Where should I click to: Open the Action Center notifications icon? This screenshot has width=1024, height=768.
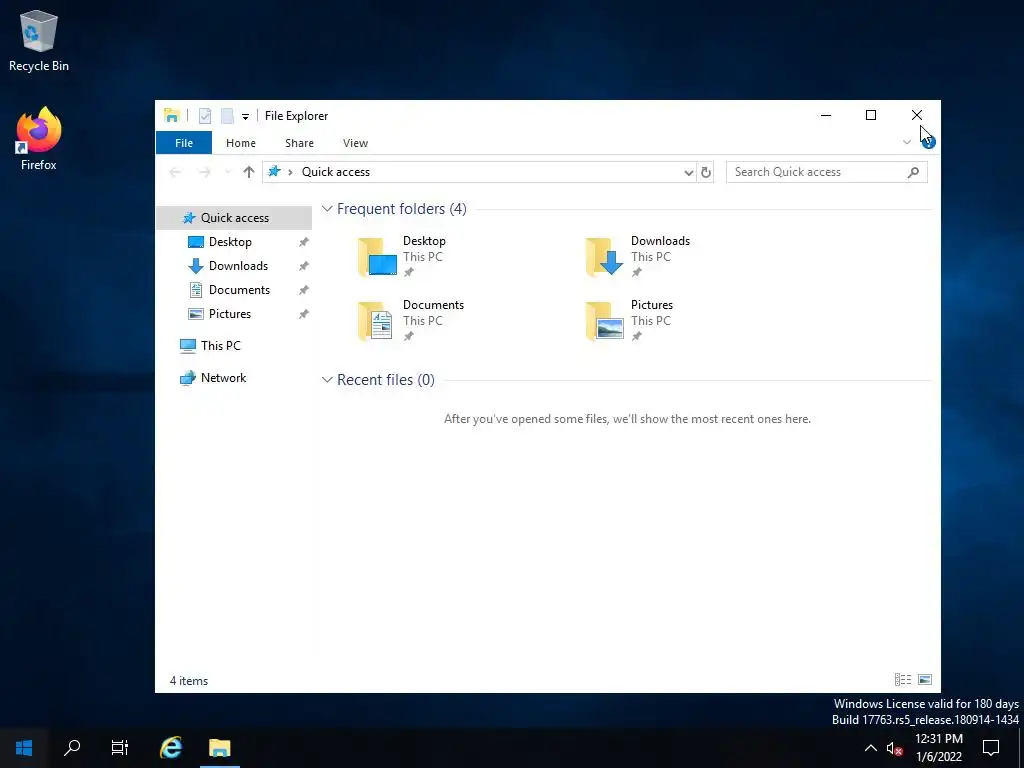[x=991, y=748]
